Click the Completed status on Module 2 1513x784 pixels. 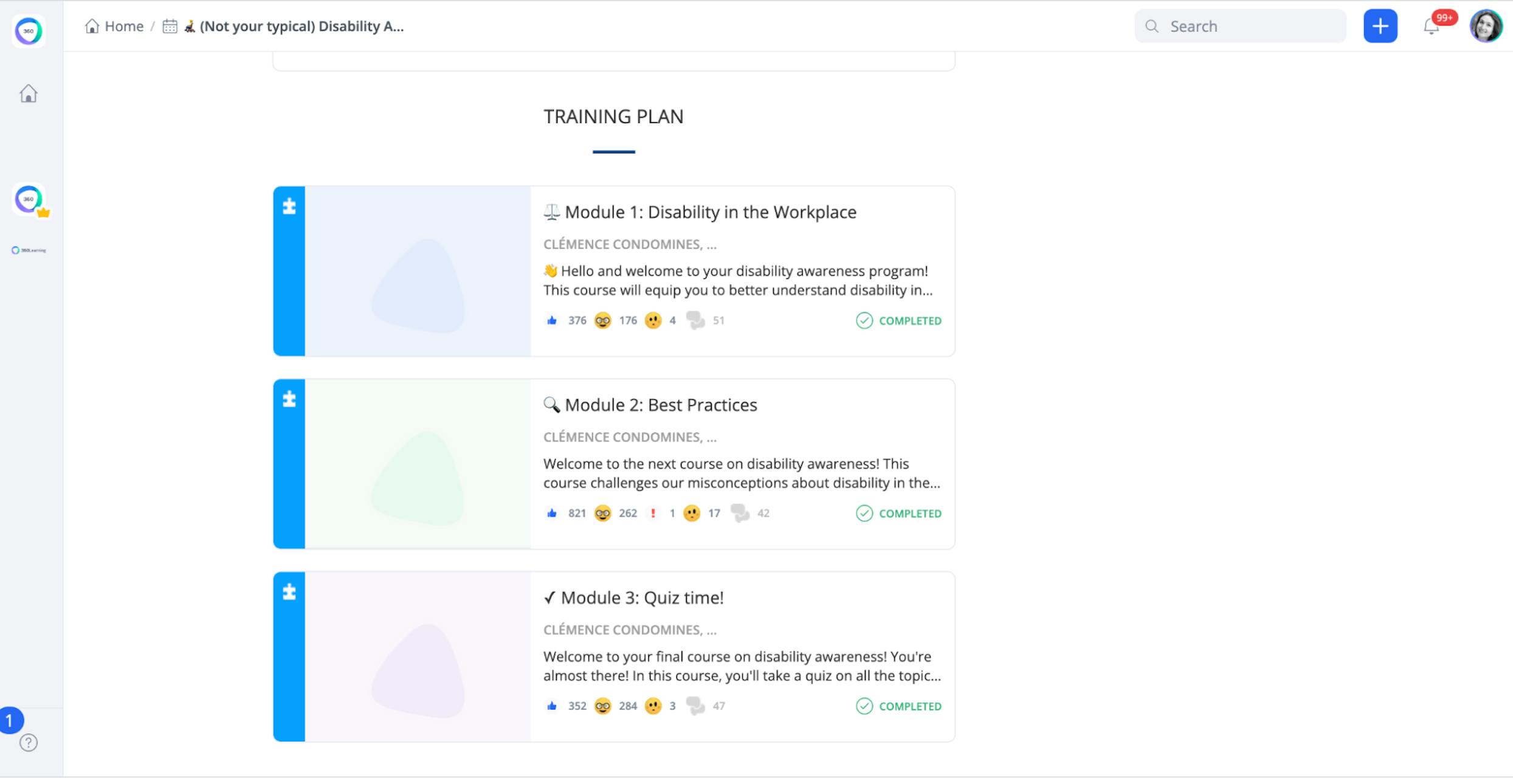coord(898,514)
